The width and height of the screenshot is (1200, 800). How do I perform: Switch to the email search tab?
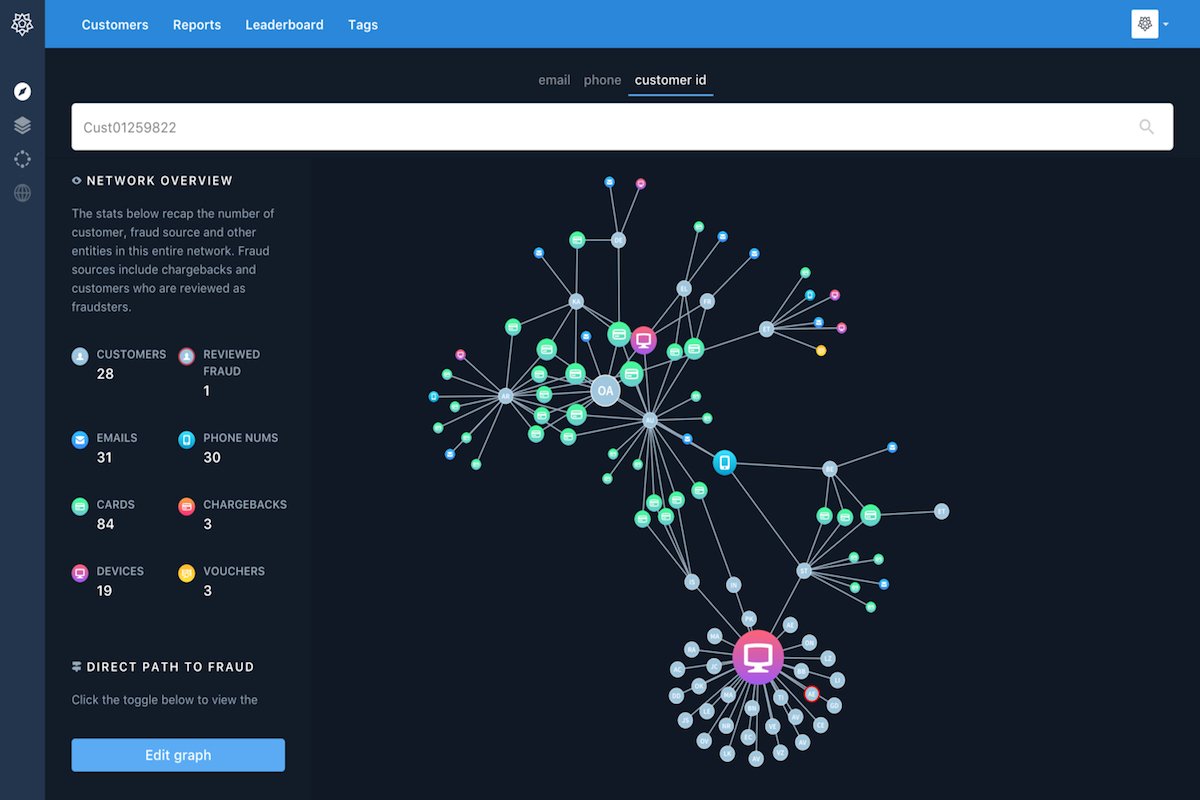coord(554,80)
